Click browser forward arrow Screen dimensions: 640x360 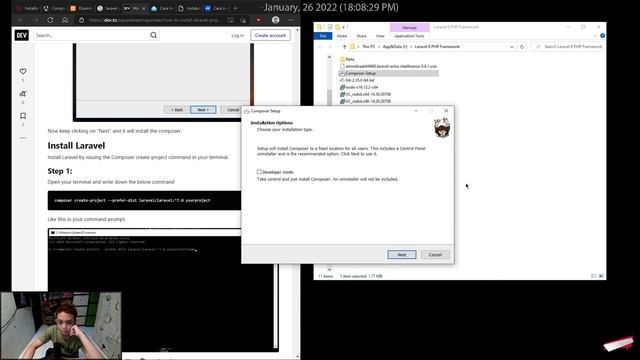(36, 20)
